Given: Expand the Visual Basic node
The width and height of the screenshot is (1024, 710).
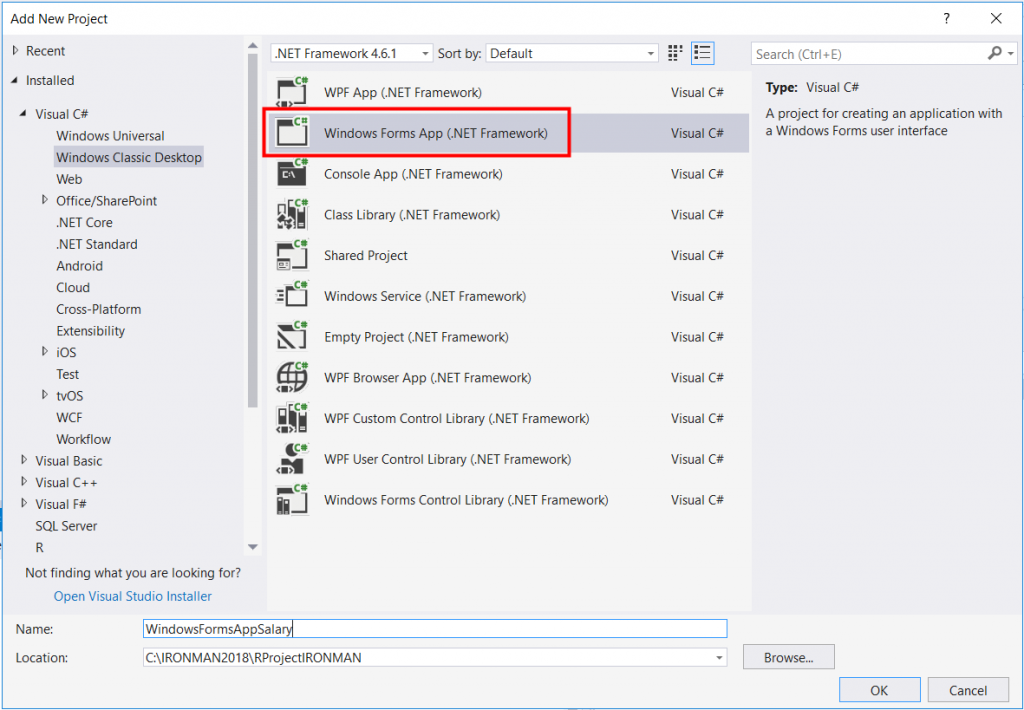Looking at the screenshot, I should pos(24,460).
